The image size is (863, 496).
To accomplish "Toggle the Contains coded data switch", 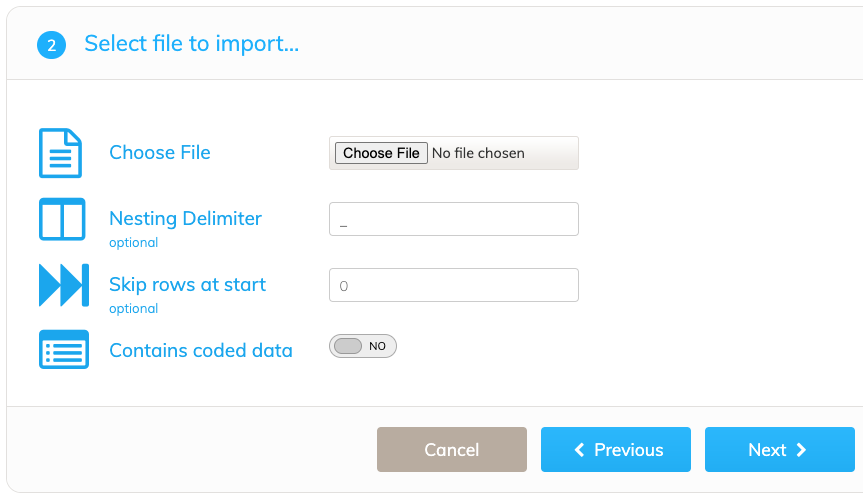I will pos(363,346).
